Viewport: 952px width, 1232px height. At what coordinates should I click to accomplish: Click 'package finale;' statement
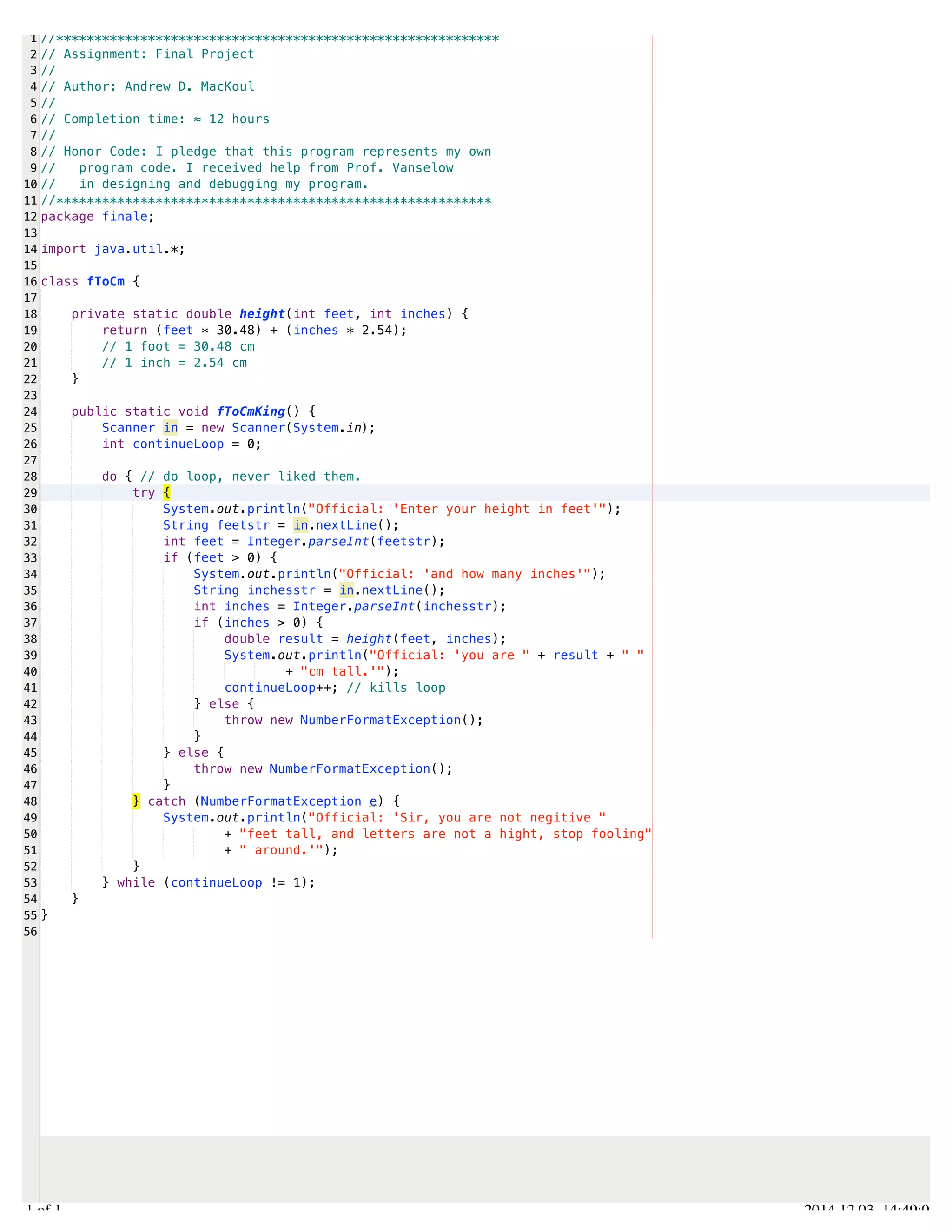(x=98, y=217)
